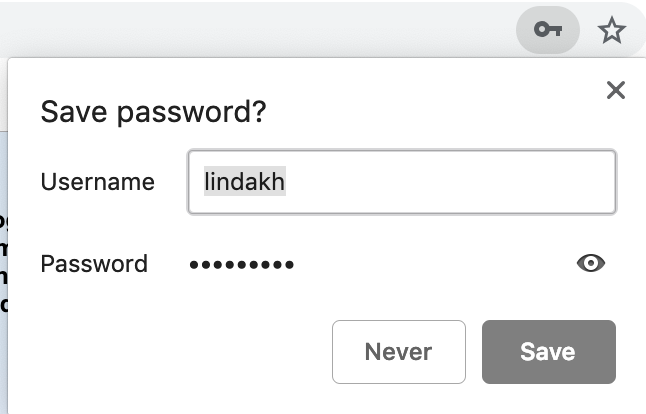This screenshot has height=414, width=646.
Task: Click the masked password dots
Action: coord(241,264)
